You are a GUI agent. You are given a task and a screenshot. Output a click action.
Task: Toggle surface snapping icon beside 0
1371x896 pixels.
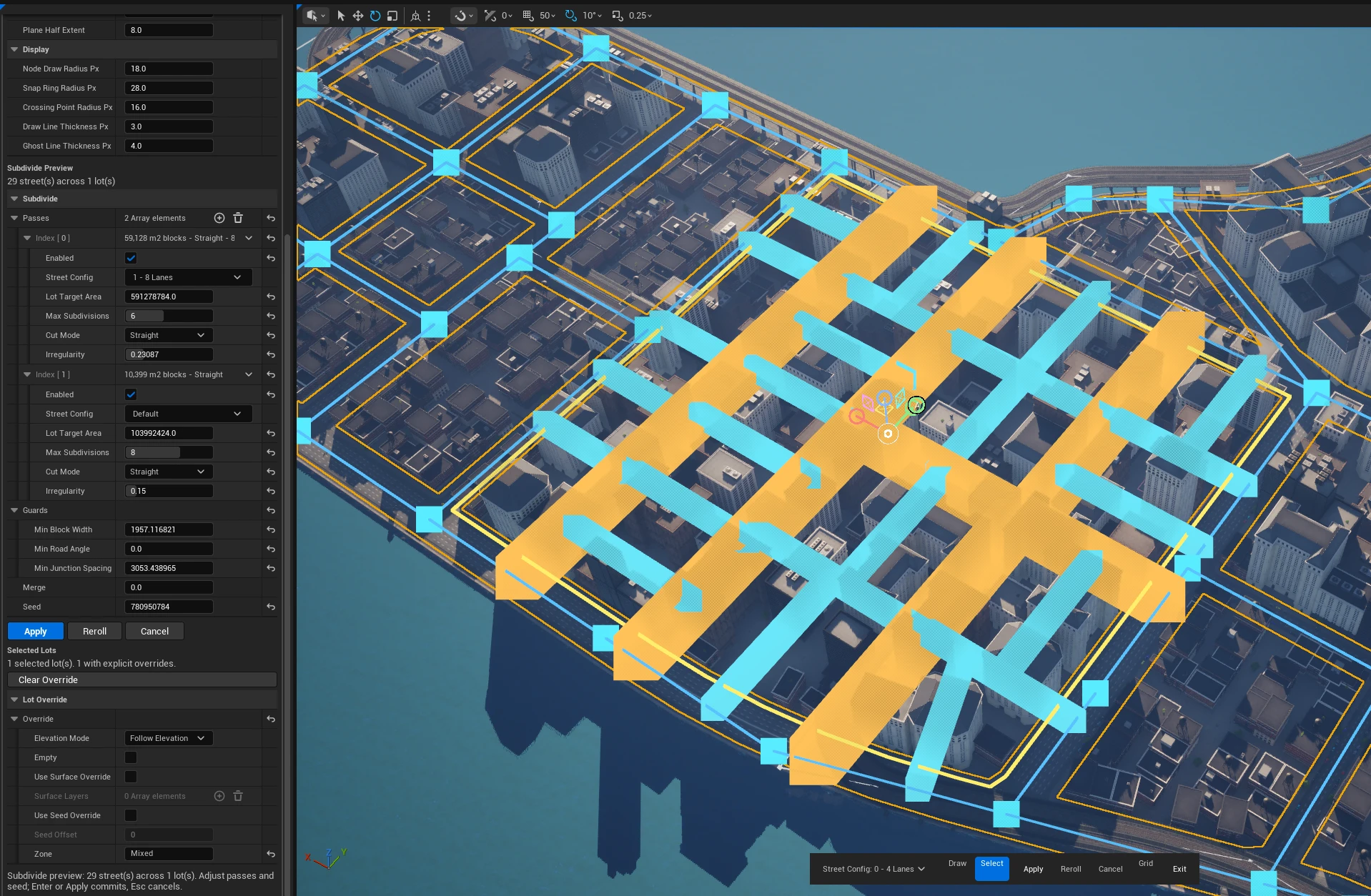490,15
